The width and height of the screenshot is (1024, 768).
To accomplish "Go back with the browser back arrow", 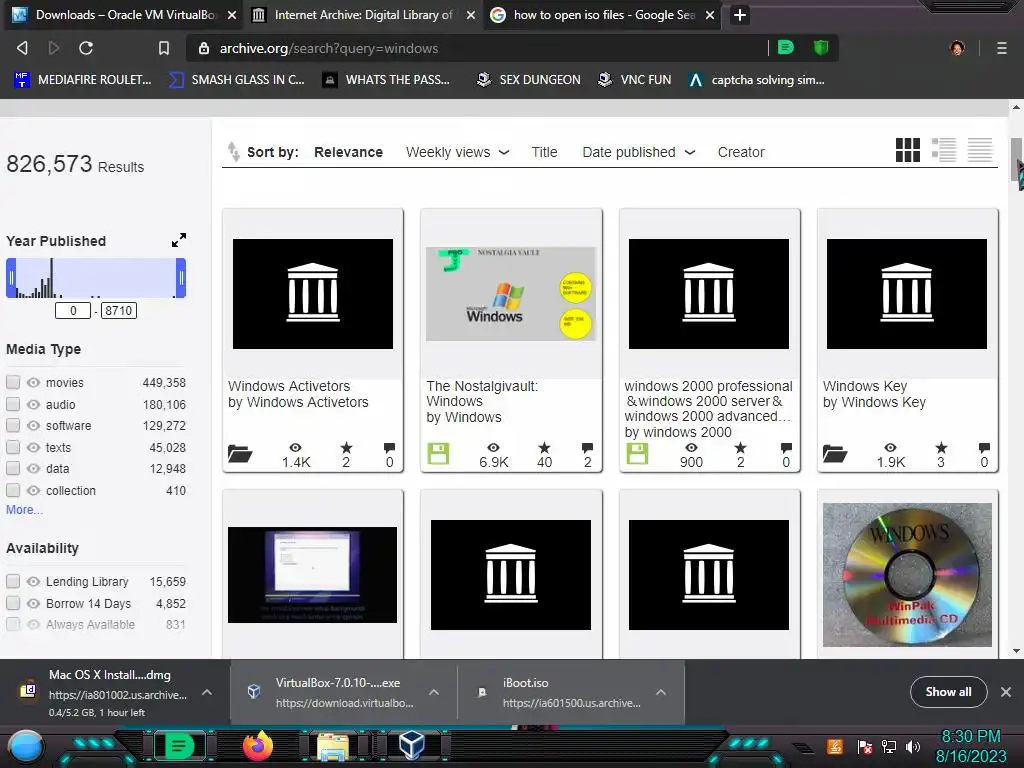I will click(x=22, y=48).
